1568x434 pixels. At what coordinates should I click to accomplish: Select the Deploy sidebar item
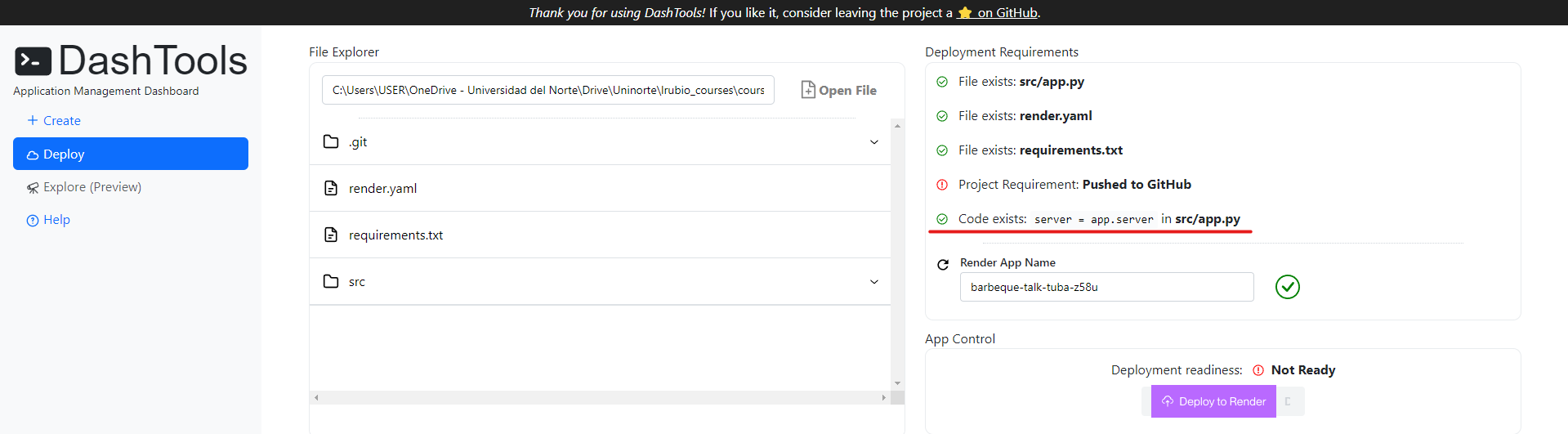131,154
